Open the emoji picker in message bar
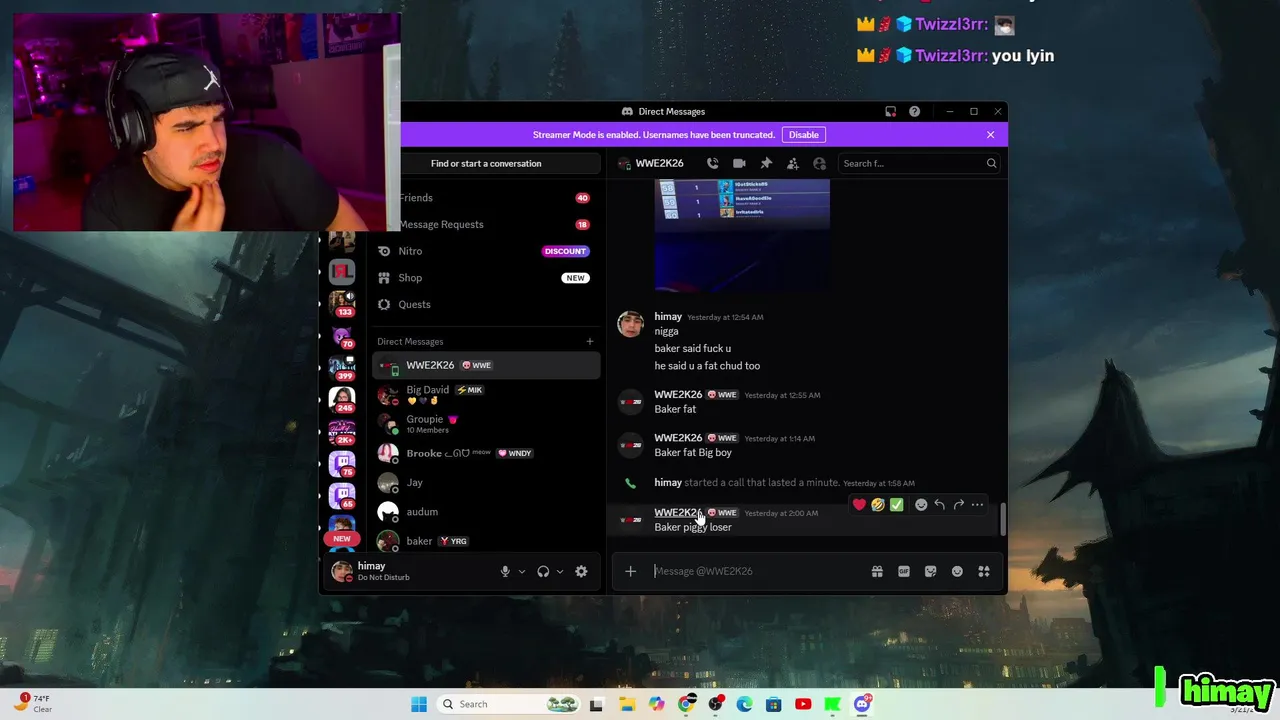Viewport: 1280px width, 720px height. (x=957, y=571)
